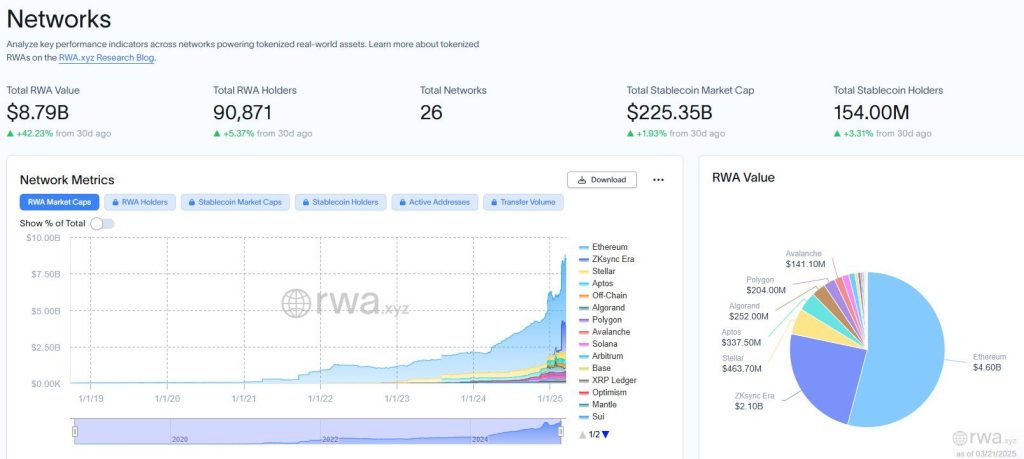1024x459 pixels.
Task: Toggle Mantle series in chart legend
Action: click(598, 405)
